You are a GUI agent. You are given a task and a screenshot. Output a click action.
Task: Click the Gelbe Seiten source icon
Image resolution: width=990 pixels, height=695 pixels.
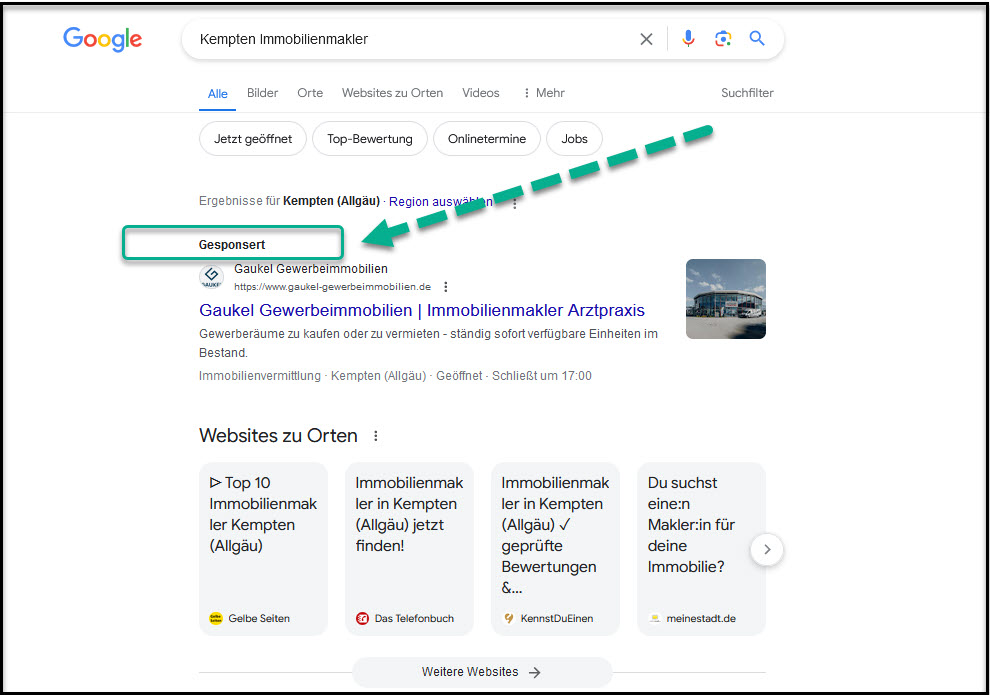tap(216, 618)
